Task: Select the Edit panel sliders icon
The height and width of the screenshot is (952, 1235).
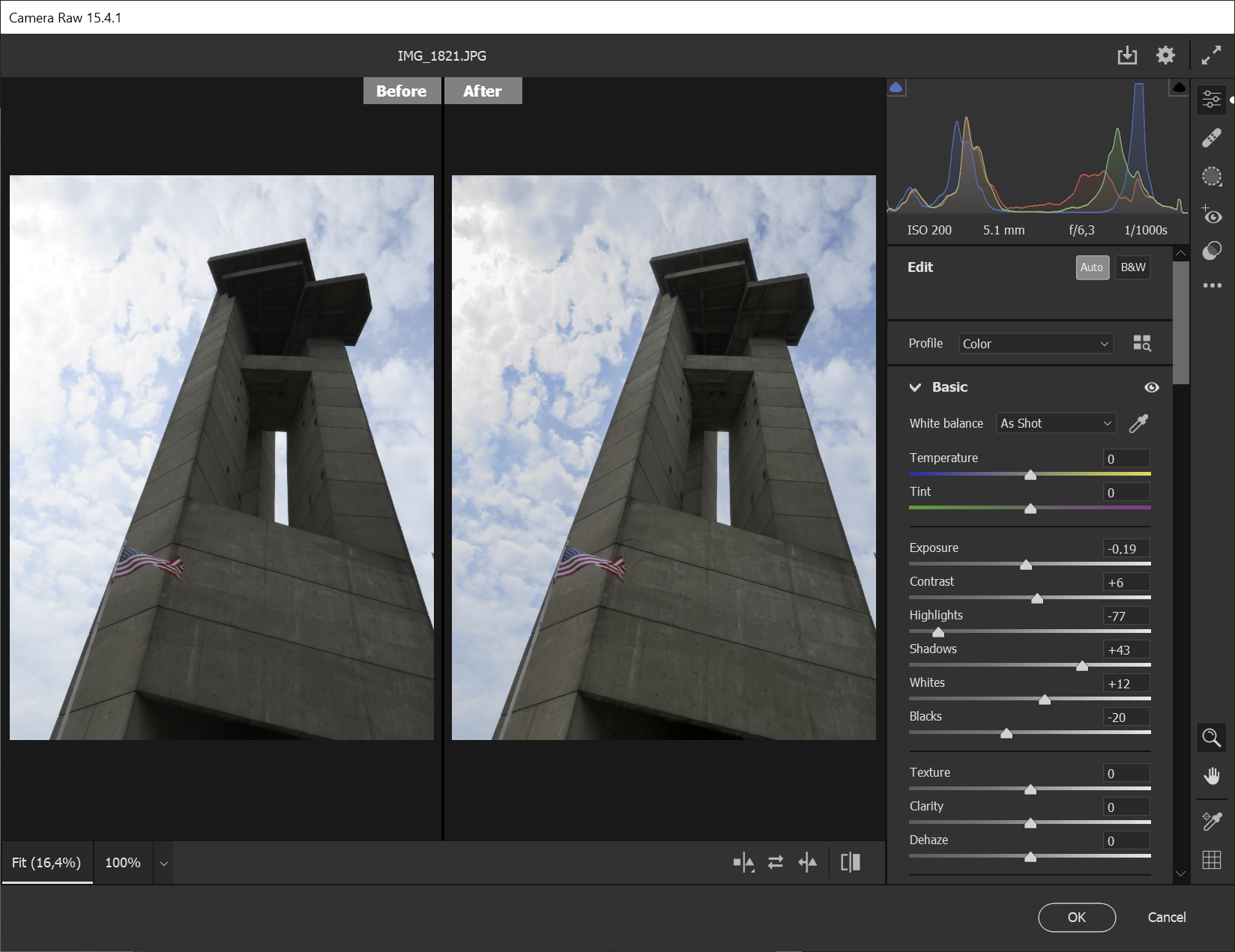Action: [1212, 98]
